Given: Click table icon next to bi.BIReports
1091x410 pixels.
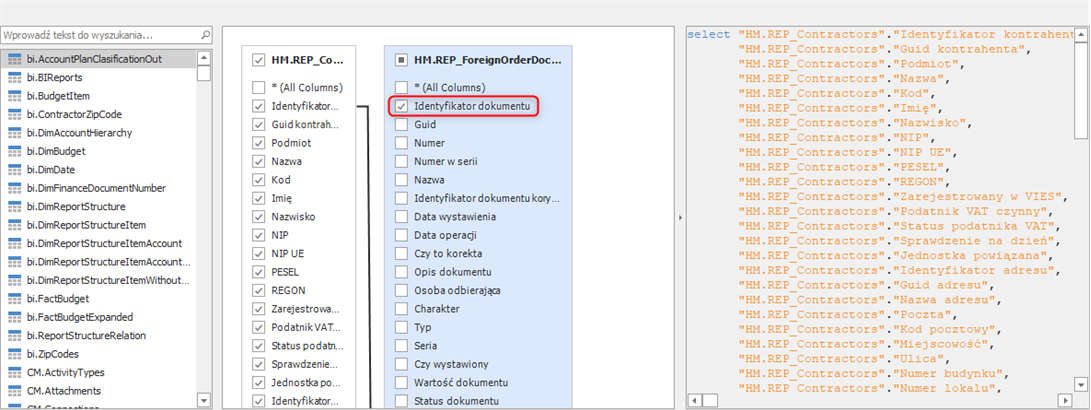Looking at the screenshot, I should click(x=15, y=77).
